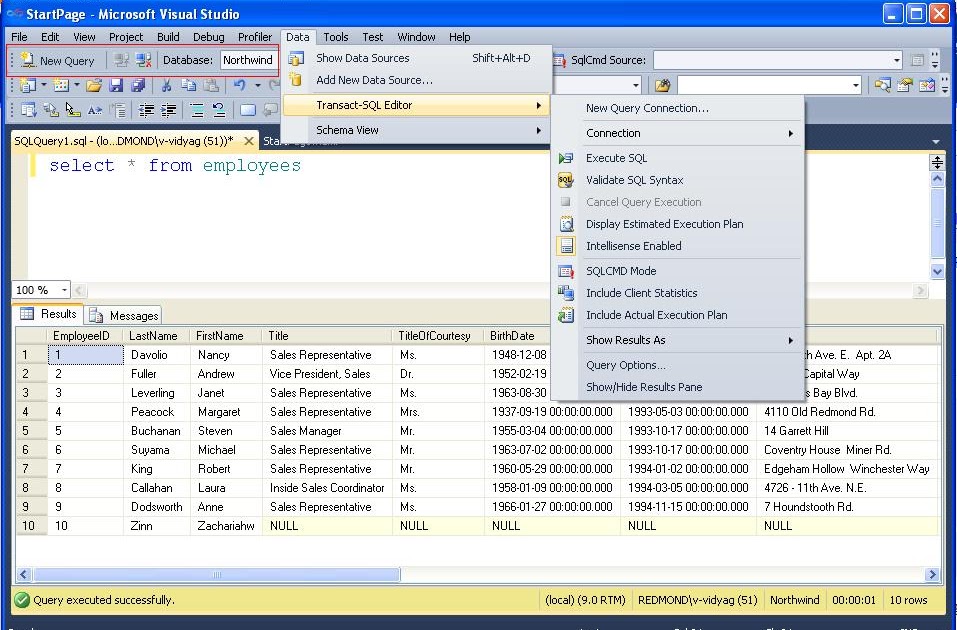Select the Decrease Indent toolbar icon
Image resolution: width=957 pixels, height=630 pixels.
tap(147, 108)
